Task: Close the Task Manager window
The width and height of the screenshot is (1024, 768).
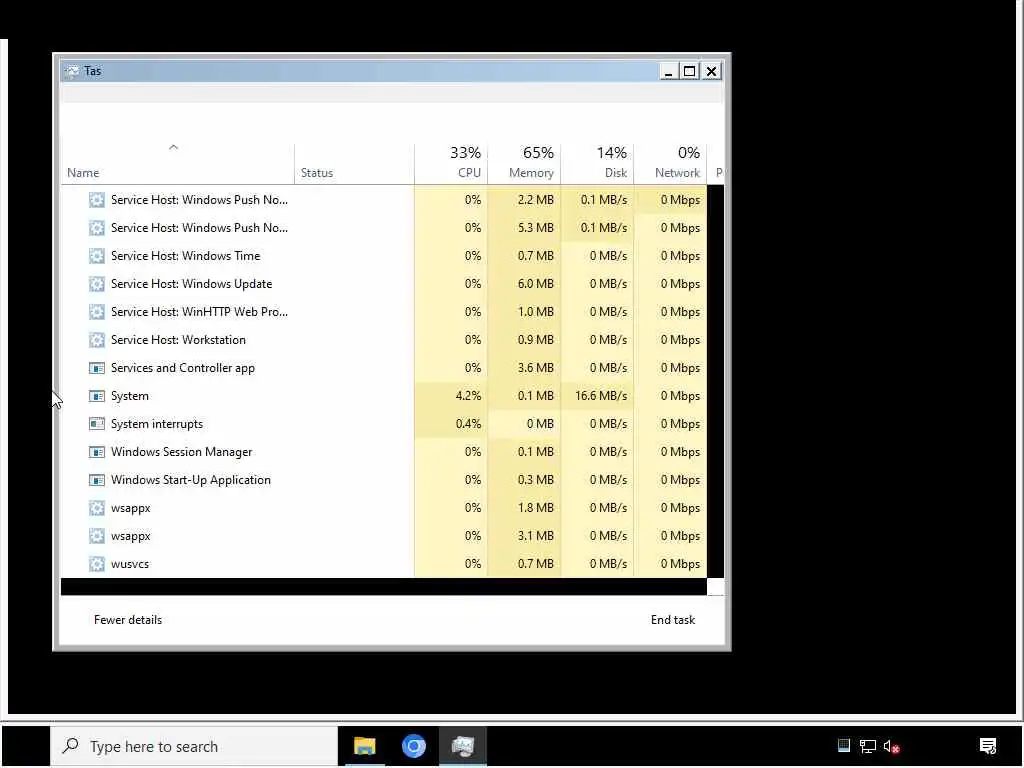Action: [712, 71]
